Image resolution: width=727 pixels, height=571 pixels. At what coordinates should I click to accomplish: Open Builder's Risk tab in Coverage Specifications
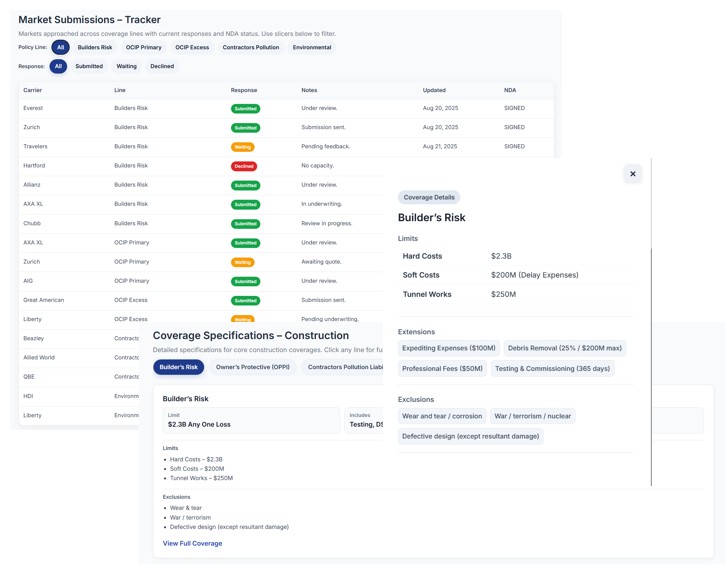pyautogui.click(x=178, y=367)
